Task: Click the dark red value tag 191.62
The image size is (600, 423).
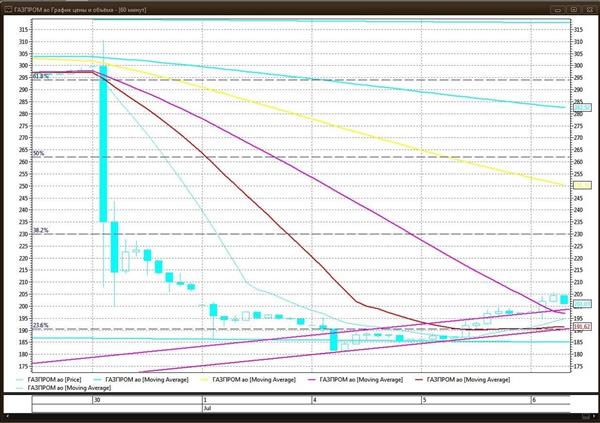Action: coord(582,327)
